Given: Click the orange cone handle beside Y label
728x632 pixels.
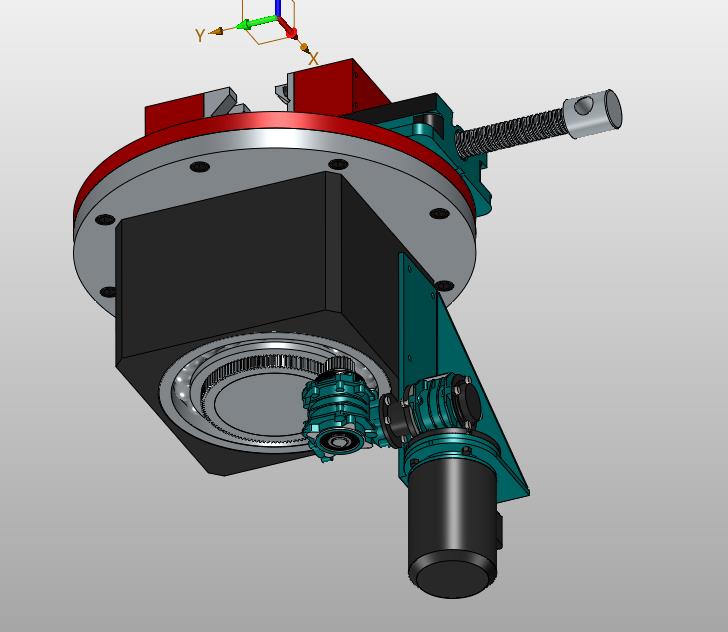Looking at the screenshot, I should [x=217, y=32].
